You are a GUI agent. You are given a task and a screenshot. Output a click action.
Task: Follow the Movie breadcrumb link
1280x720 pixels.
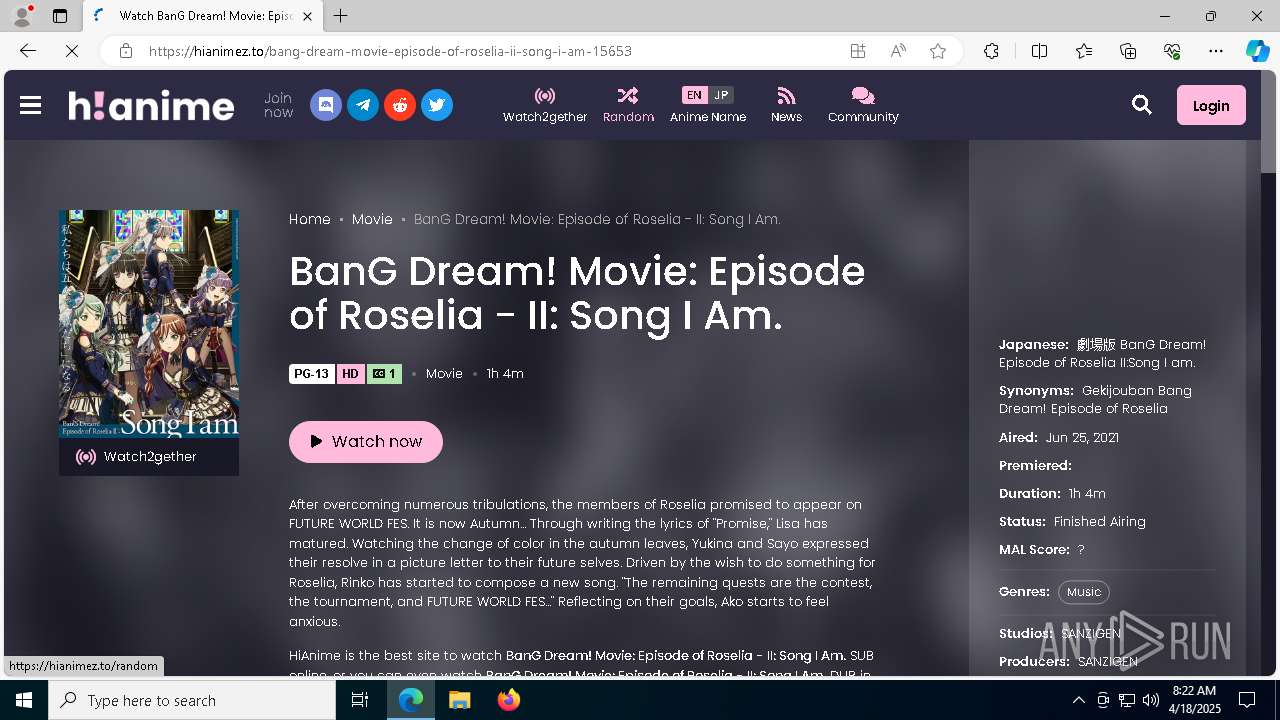(x=372, y=219)
